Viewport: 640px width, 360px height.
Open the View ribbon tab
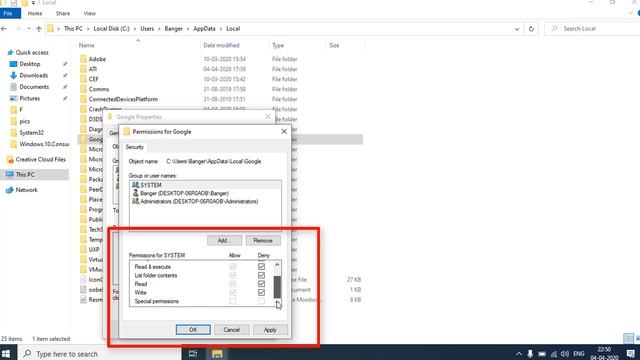click(x=89, y=13)
